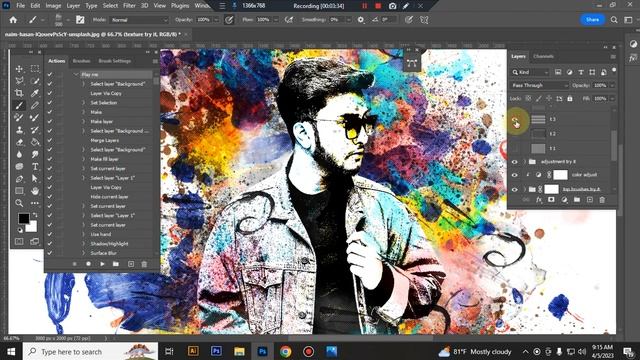Click the Play selection button in Actions
Screen dimensions: 640x360
[x=102, y=264]
